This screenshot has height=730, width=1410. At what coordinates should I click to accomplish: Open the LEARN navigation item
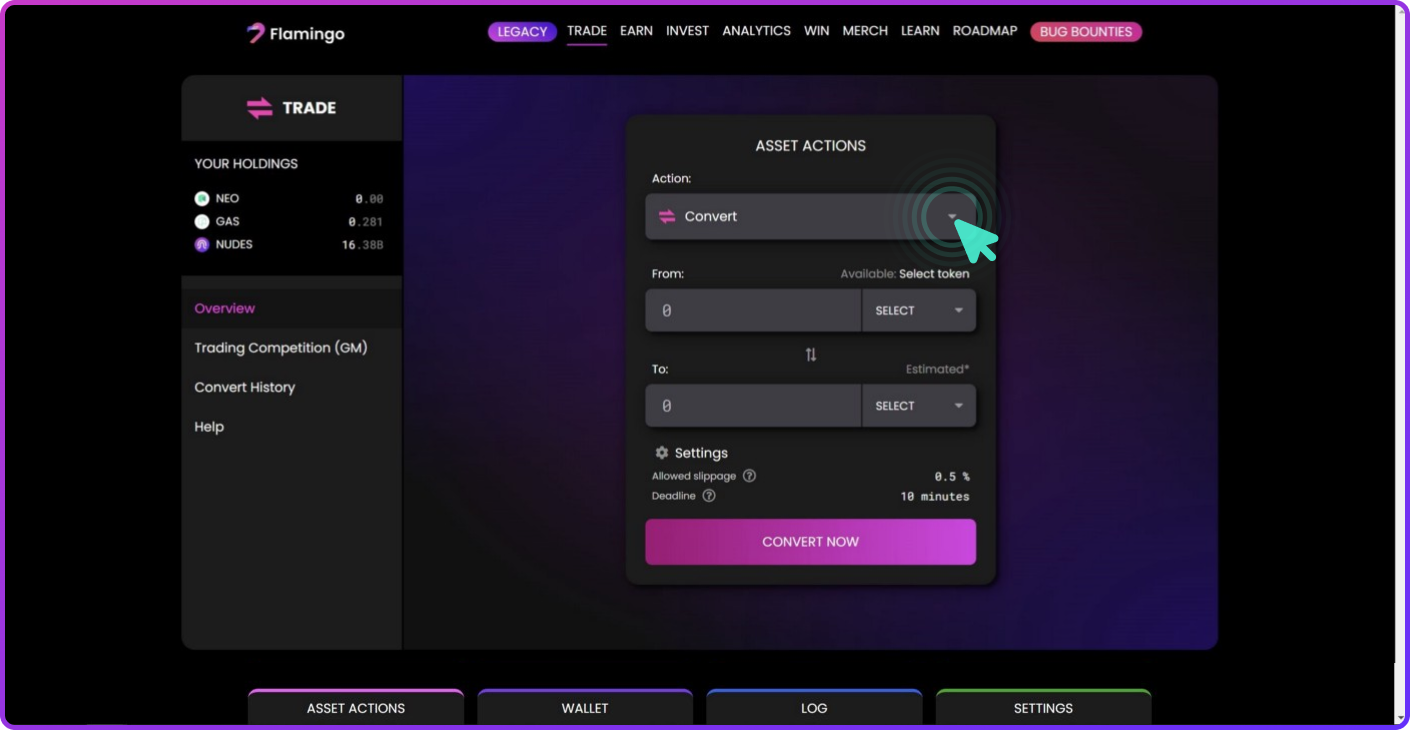pyautogui.click(x=920, y=31)
